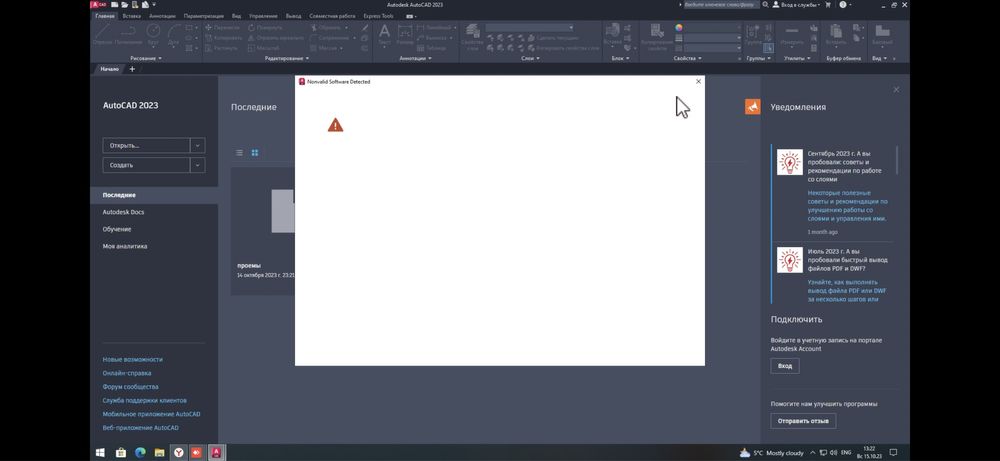
Task: Close the Notifications (Уведомления) panel
Action: coord(896,89)
